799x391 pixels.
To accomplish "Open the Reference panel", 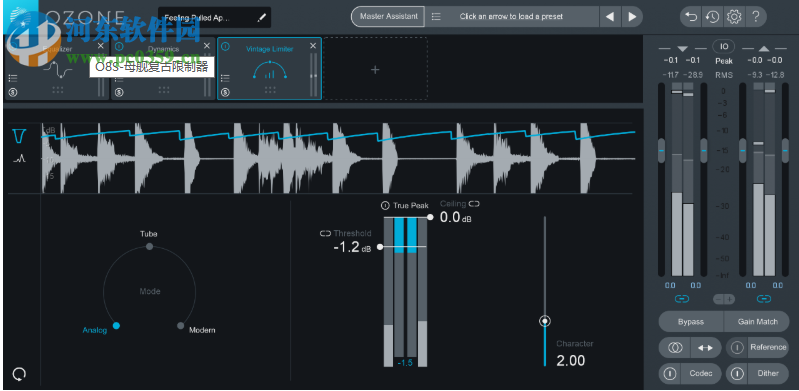I will 768,348.
